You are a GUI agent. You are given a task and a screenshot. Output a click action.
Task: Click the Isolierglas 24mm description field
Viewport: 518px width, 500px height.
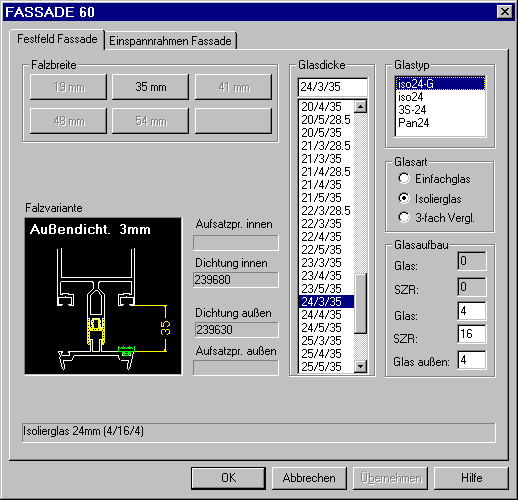pyautogui.click(x=259, y=432)
